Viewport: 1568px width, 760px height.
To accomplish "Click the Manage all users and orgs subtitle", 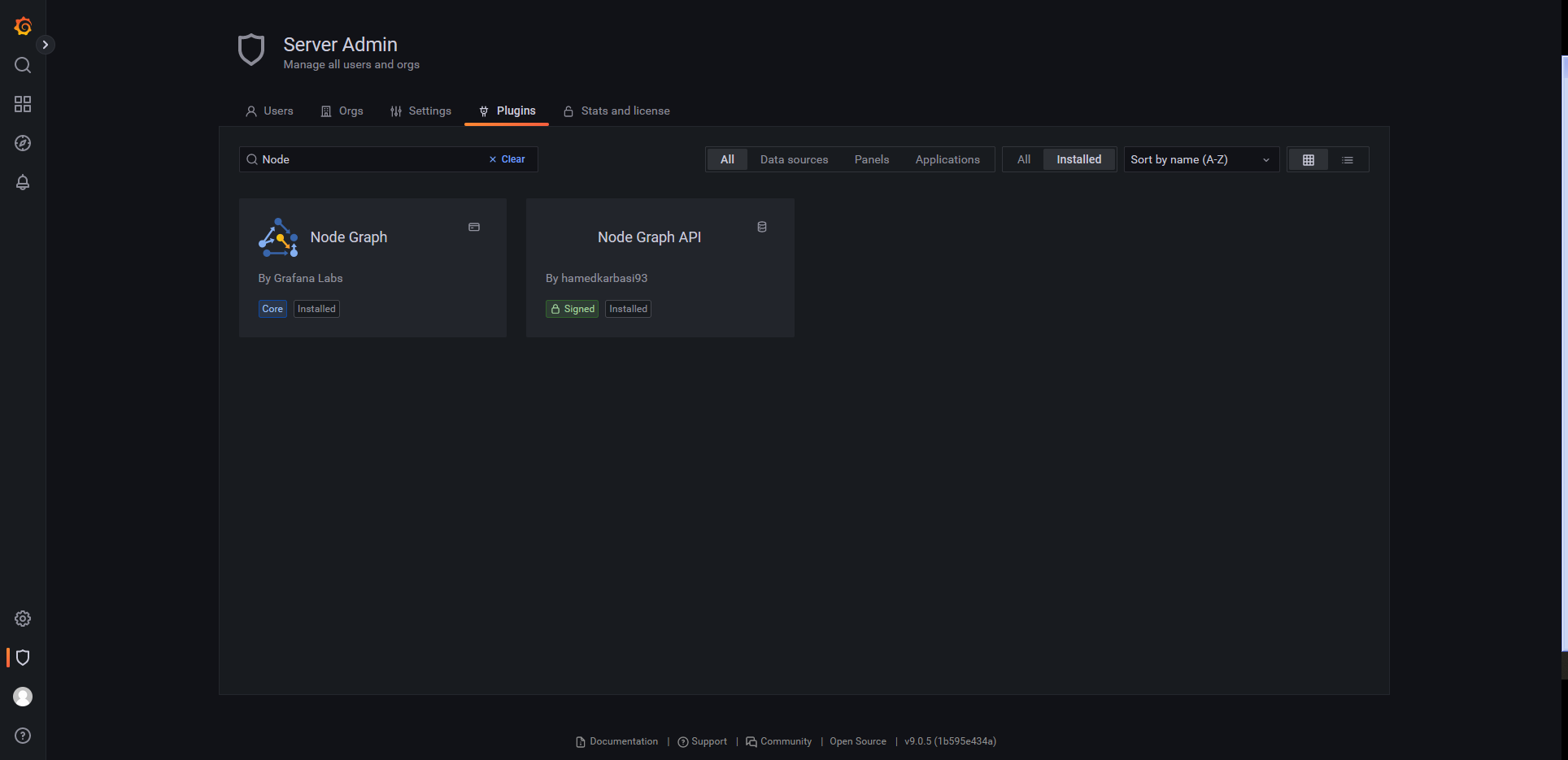I will tap(351, 65).
